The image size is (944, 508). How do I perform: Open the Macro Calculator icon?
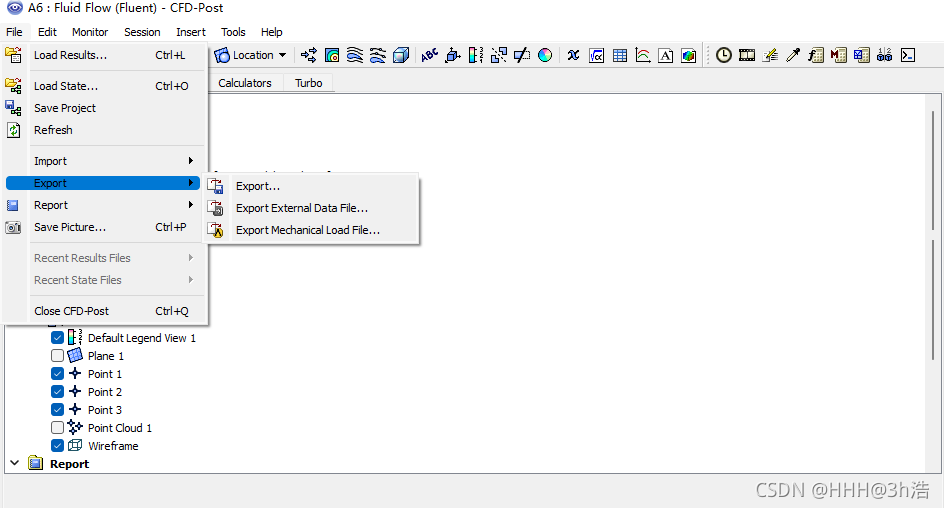pos(839,55)
